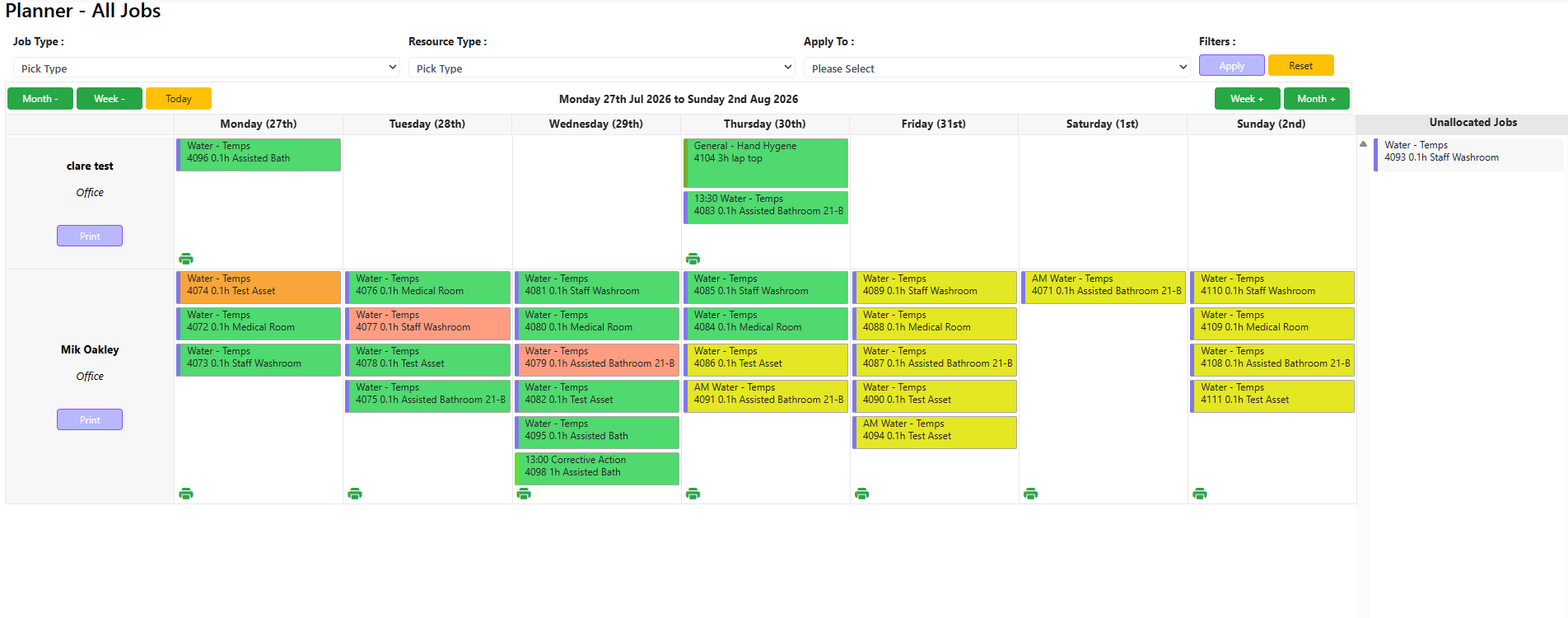The width and height of the screenshot is (1568, 618).
Task: Open job 4084 Medical Room
Action: click(765, 324)
